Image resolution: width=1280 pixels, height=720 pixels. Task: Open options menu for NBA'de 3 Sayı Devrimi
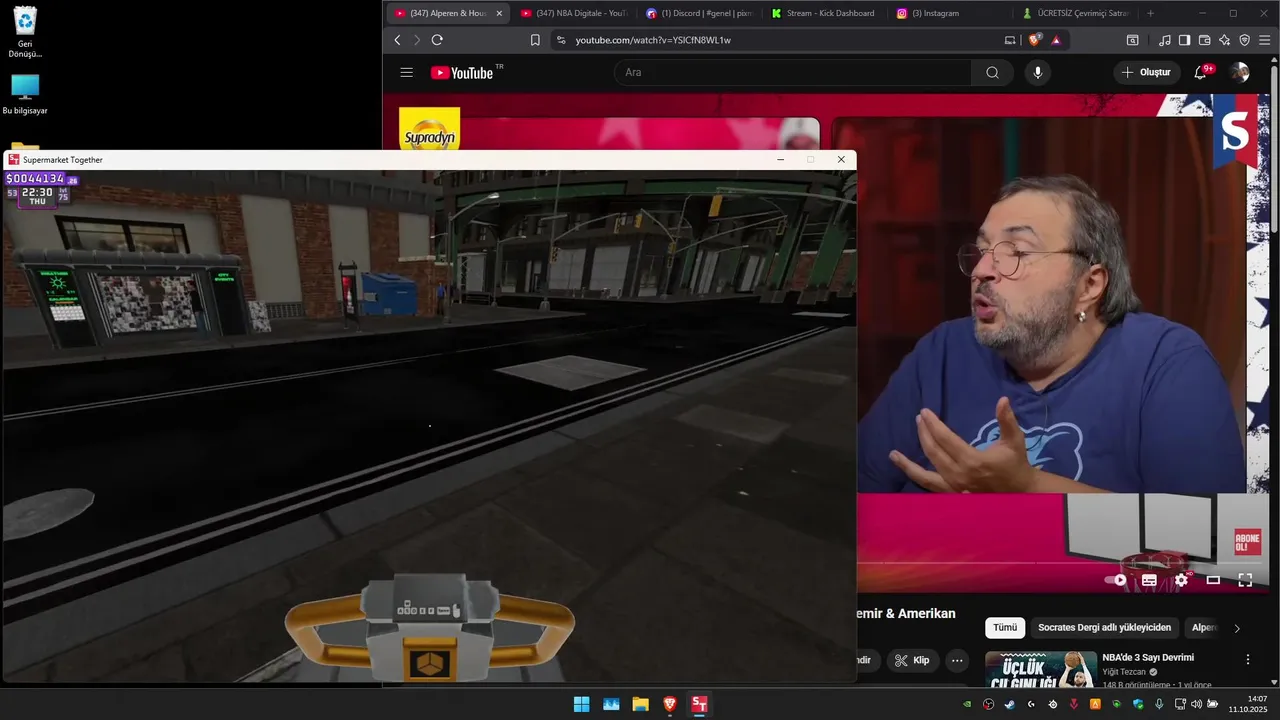1247,659
